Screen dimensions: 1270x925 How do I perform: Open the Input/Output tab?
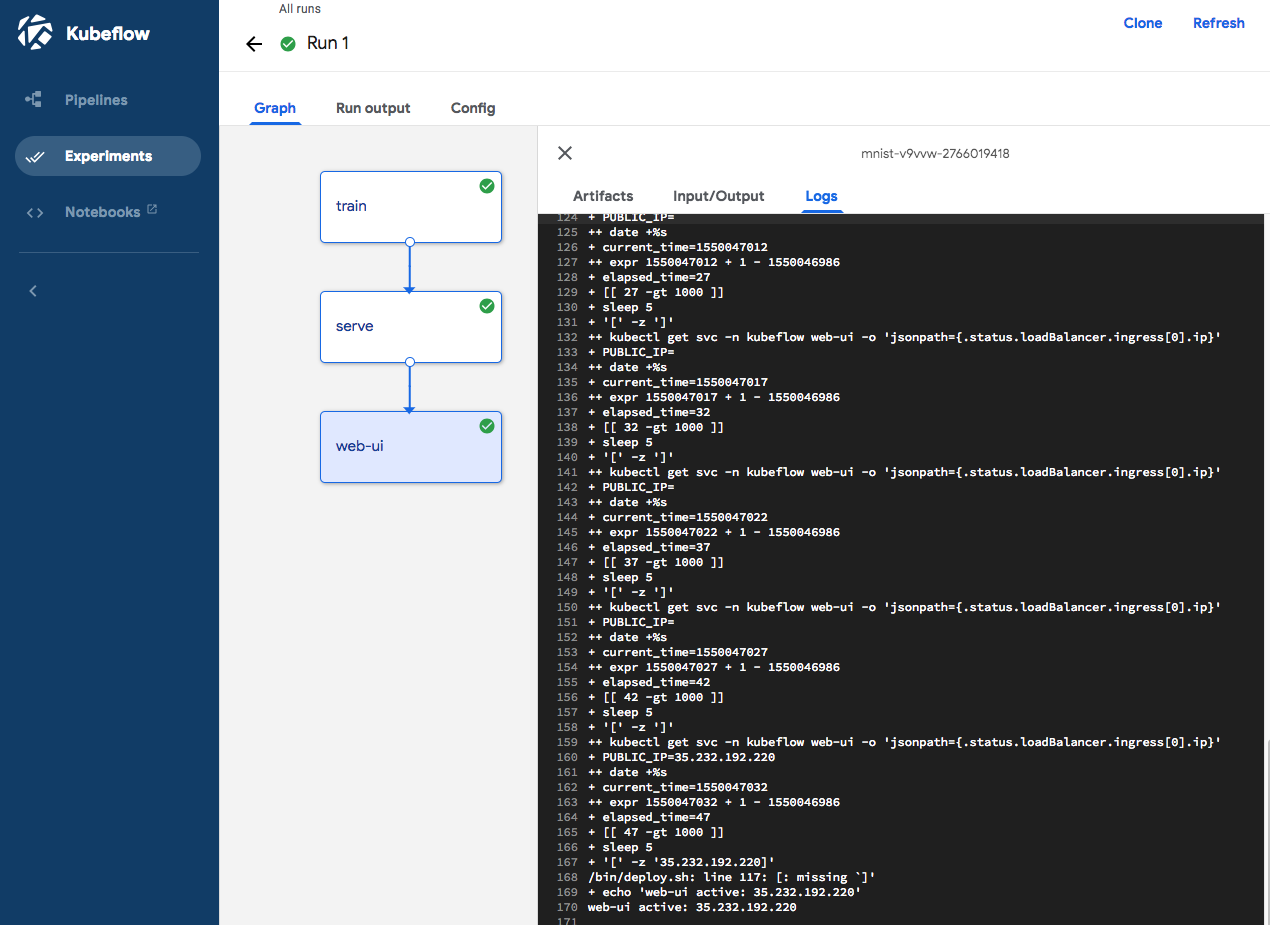718,196
